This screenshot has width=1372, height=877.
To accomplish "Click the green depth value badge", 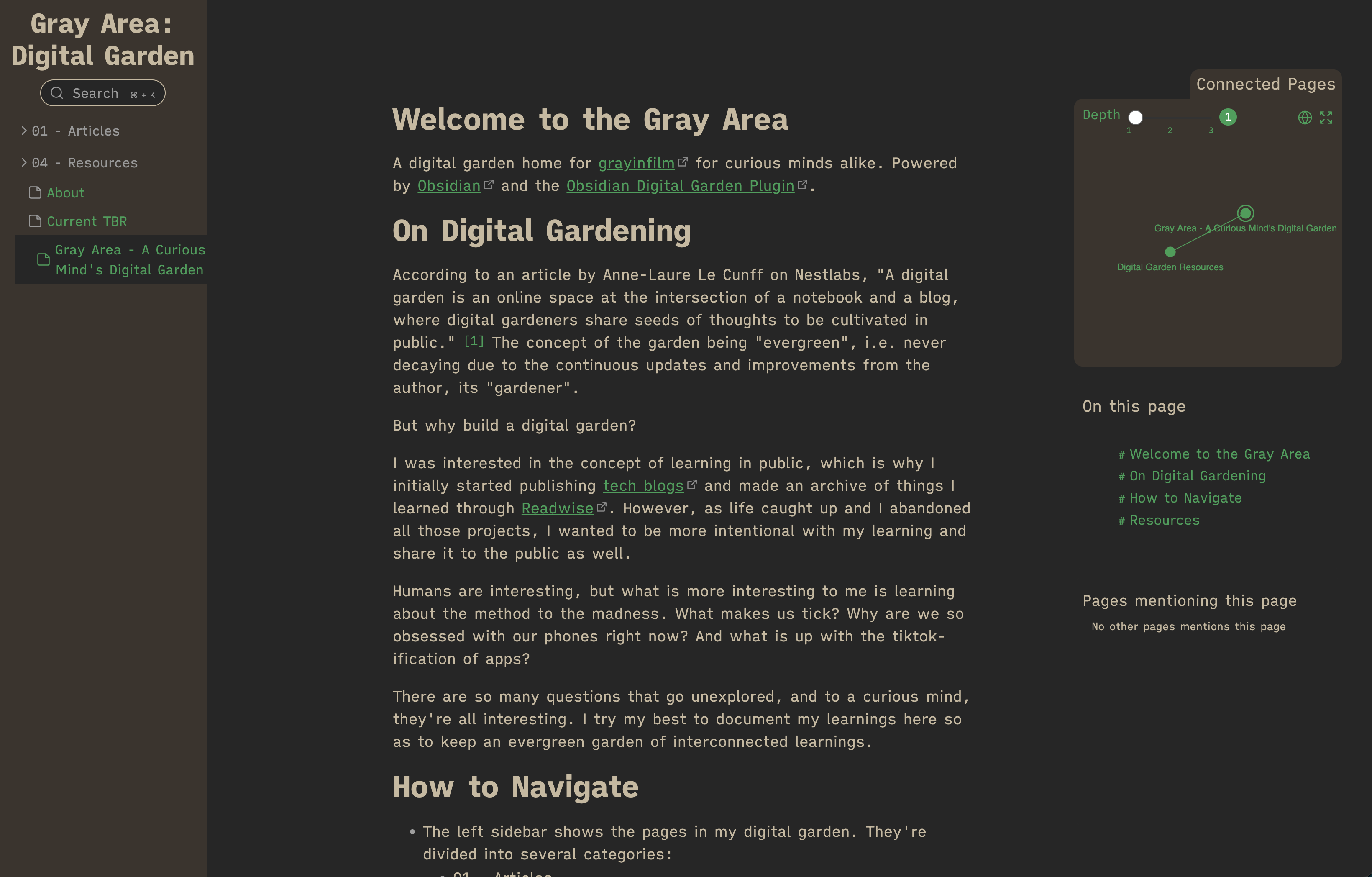I will click(x=1228, y=117).
